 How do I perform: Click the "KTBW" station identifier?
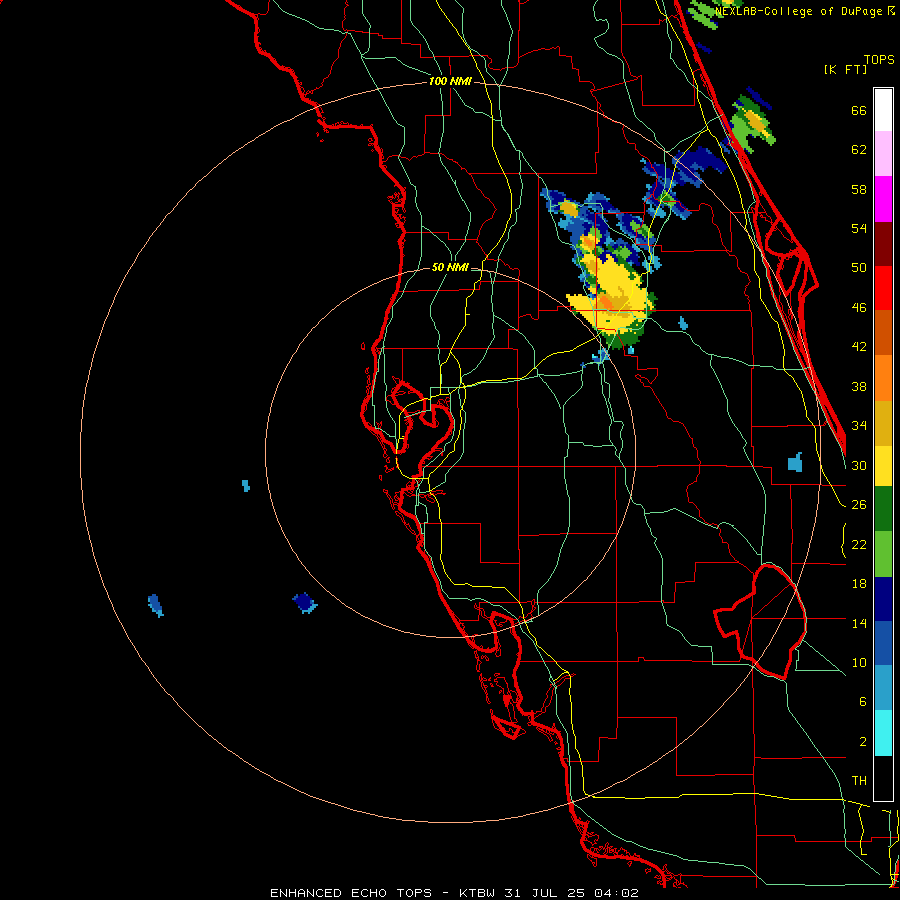click(476, 893)
